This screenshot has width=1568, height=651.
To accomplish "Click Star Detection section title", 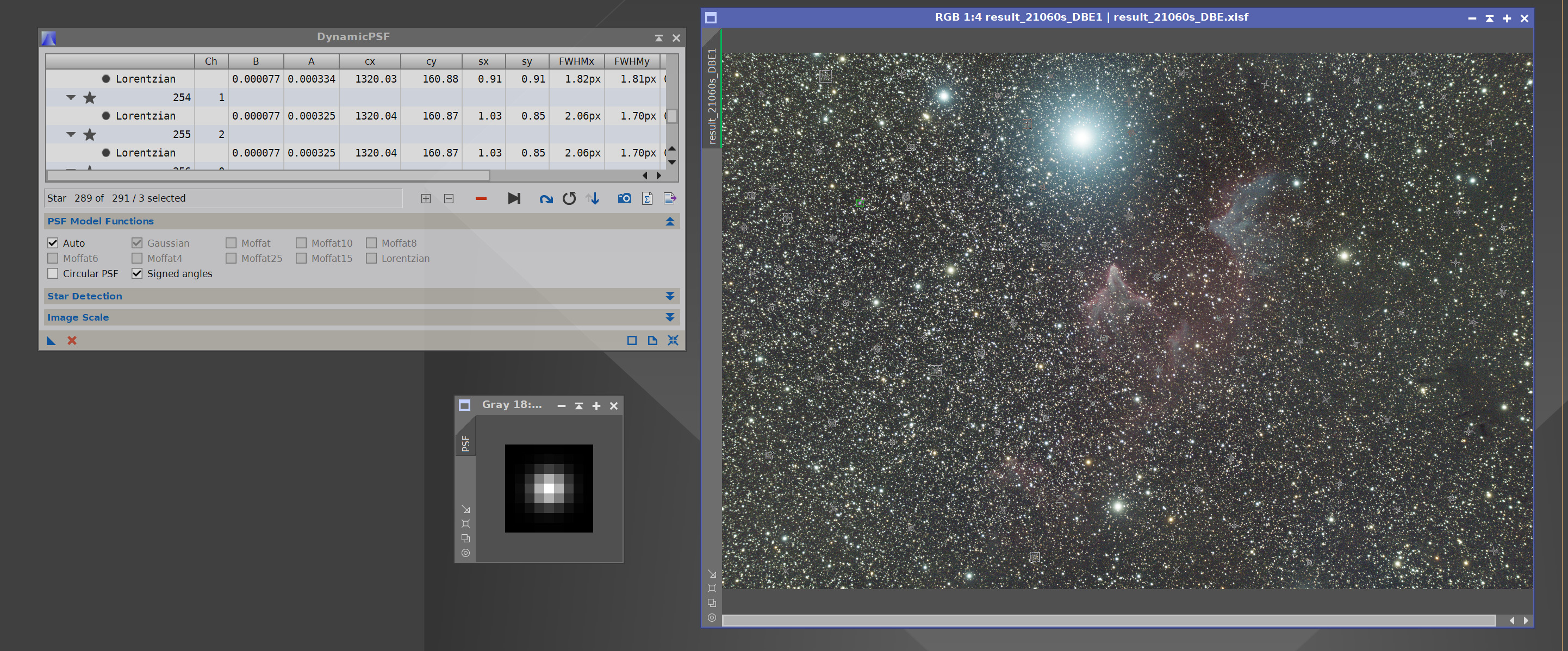I will 85,296.
